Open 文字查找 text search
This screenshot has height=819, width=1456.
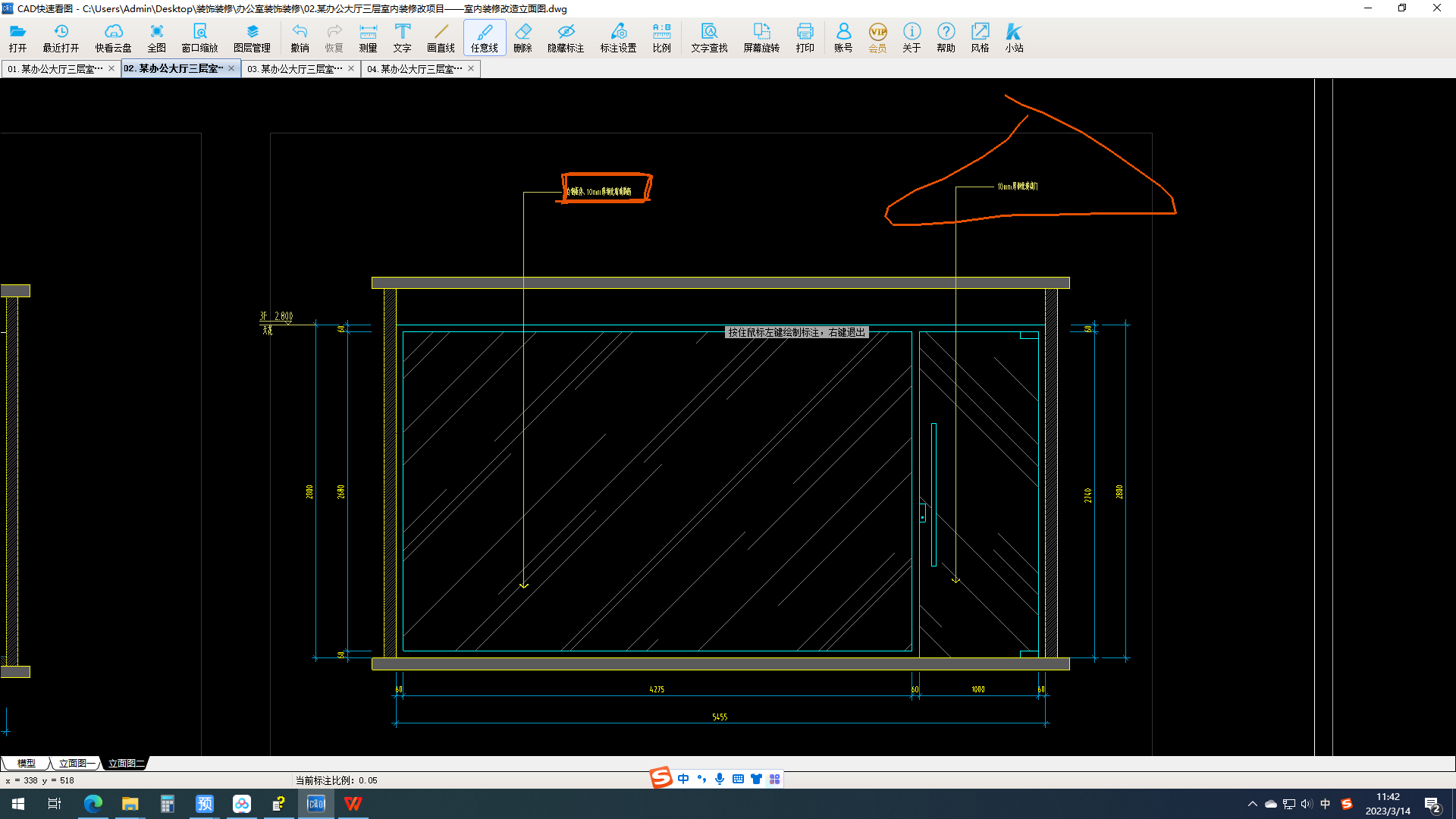coord(709,38)
